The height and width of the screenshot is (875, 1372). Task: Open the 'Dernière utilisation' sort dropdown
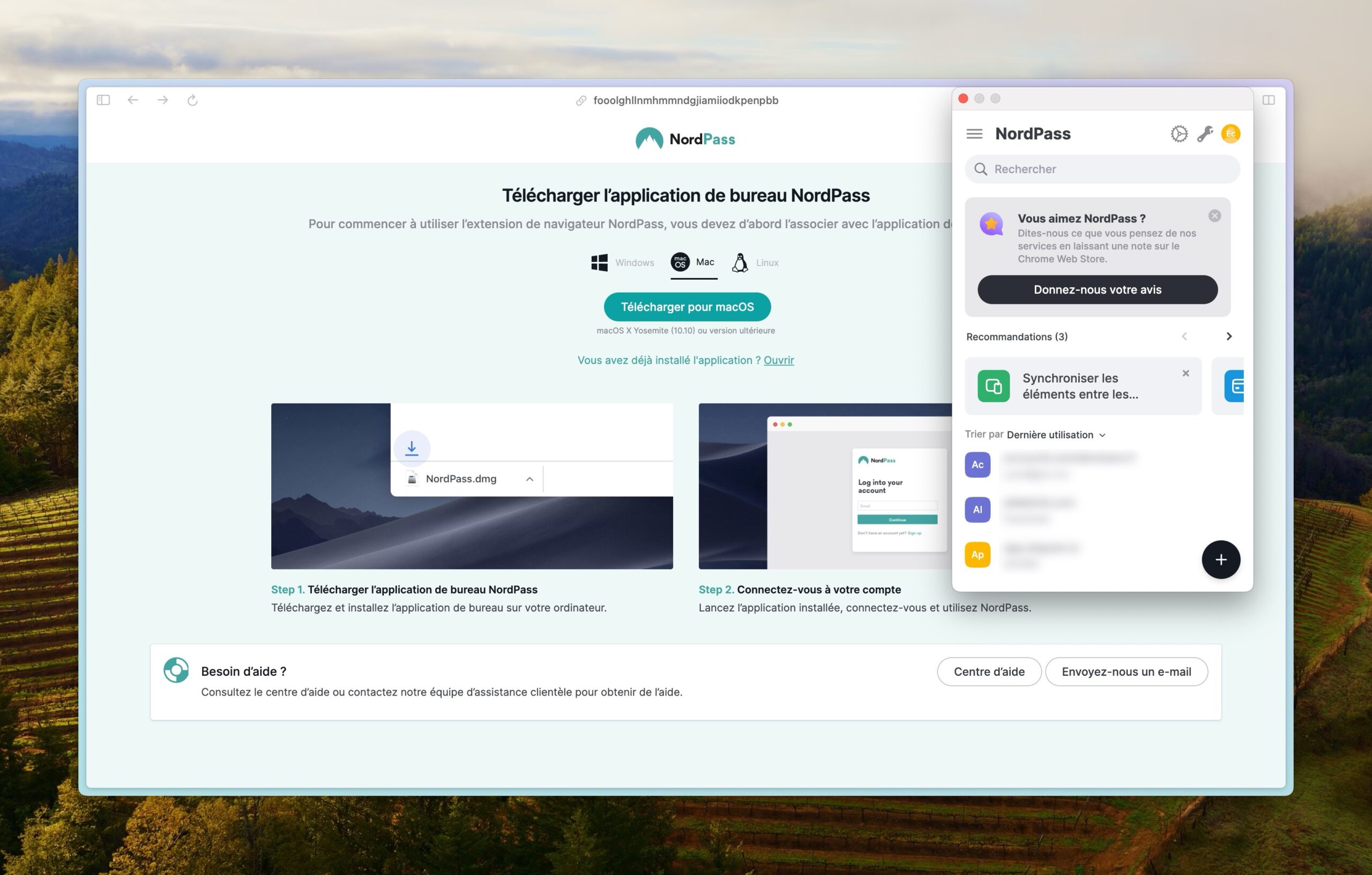click(x=1056, y=435)
